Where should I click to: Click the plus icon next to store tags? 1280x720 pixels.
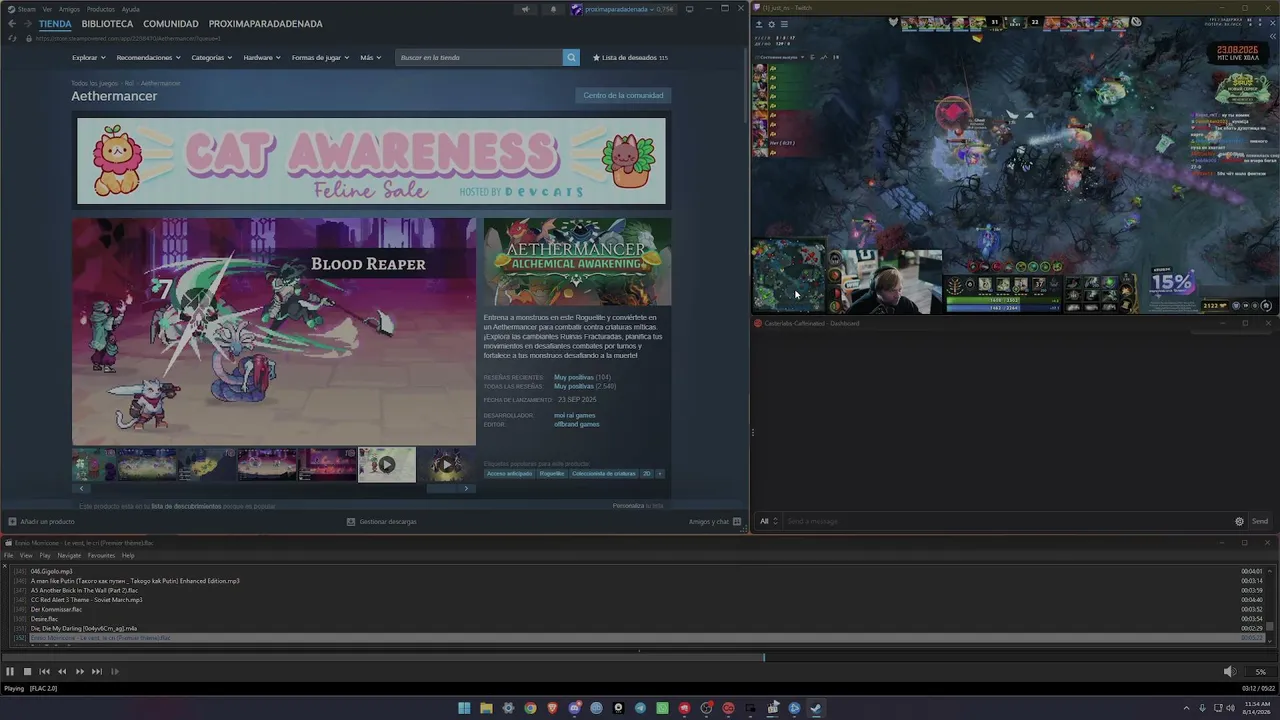point(660,473)
